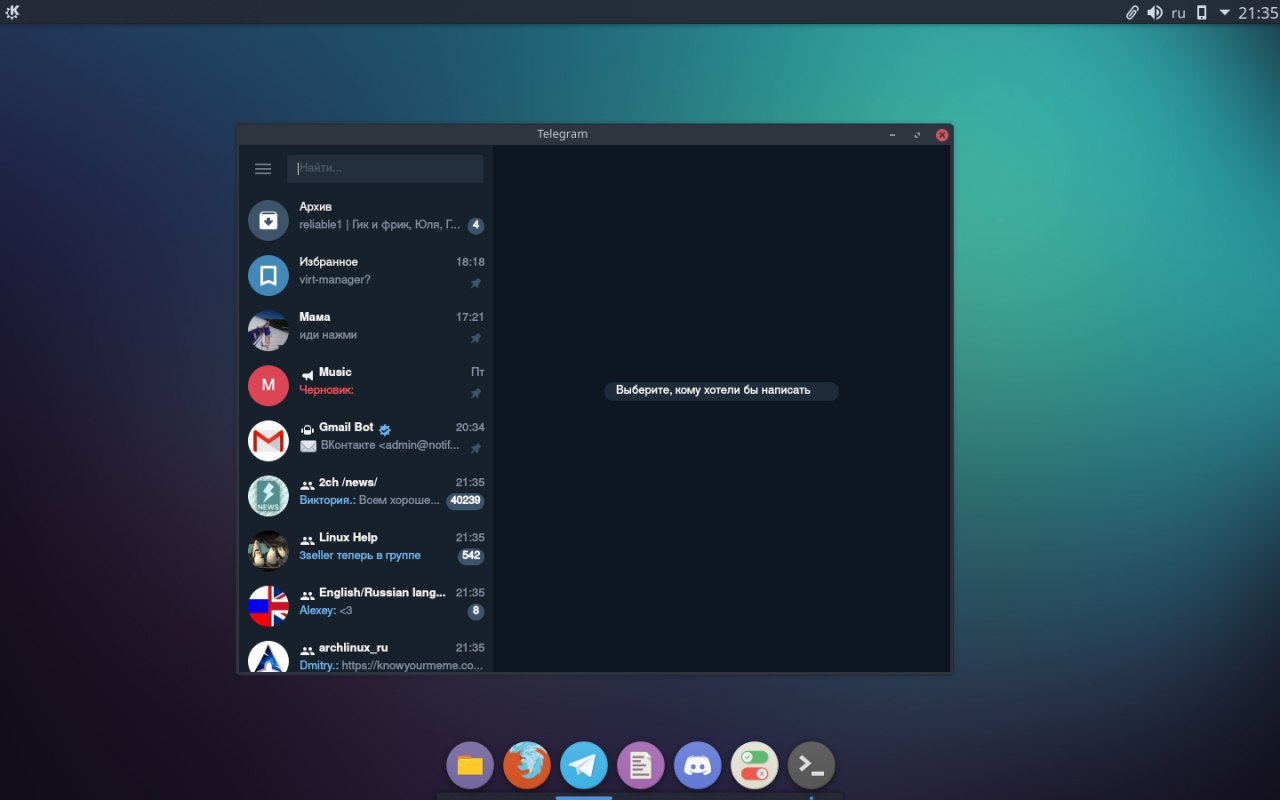Viewport: 1280px width, 800px height.
Task: Open the file manager in the dock
Action: [x=470, y=766]
